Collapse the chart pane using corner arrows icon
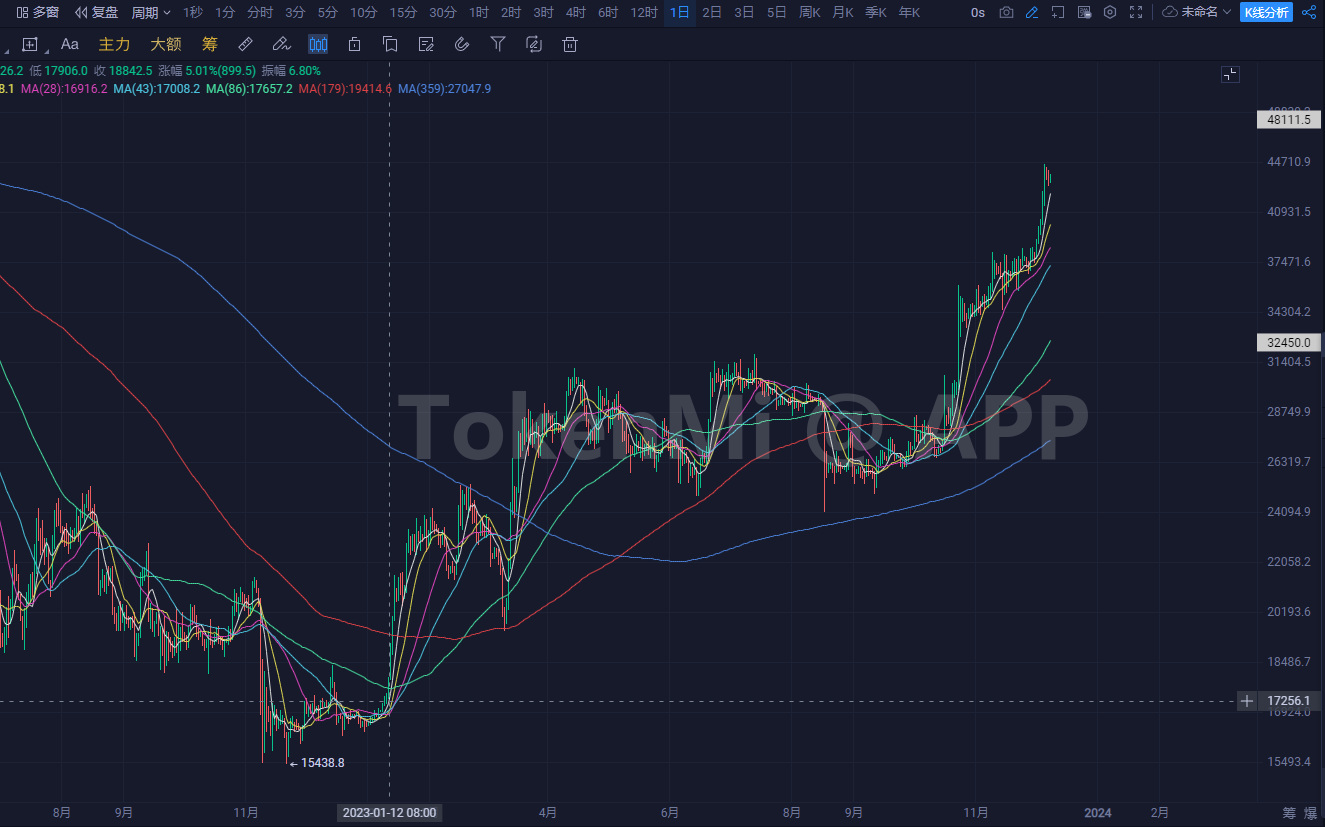This screenshot has width=1325, height=827. tap(1230, 74)
